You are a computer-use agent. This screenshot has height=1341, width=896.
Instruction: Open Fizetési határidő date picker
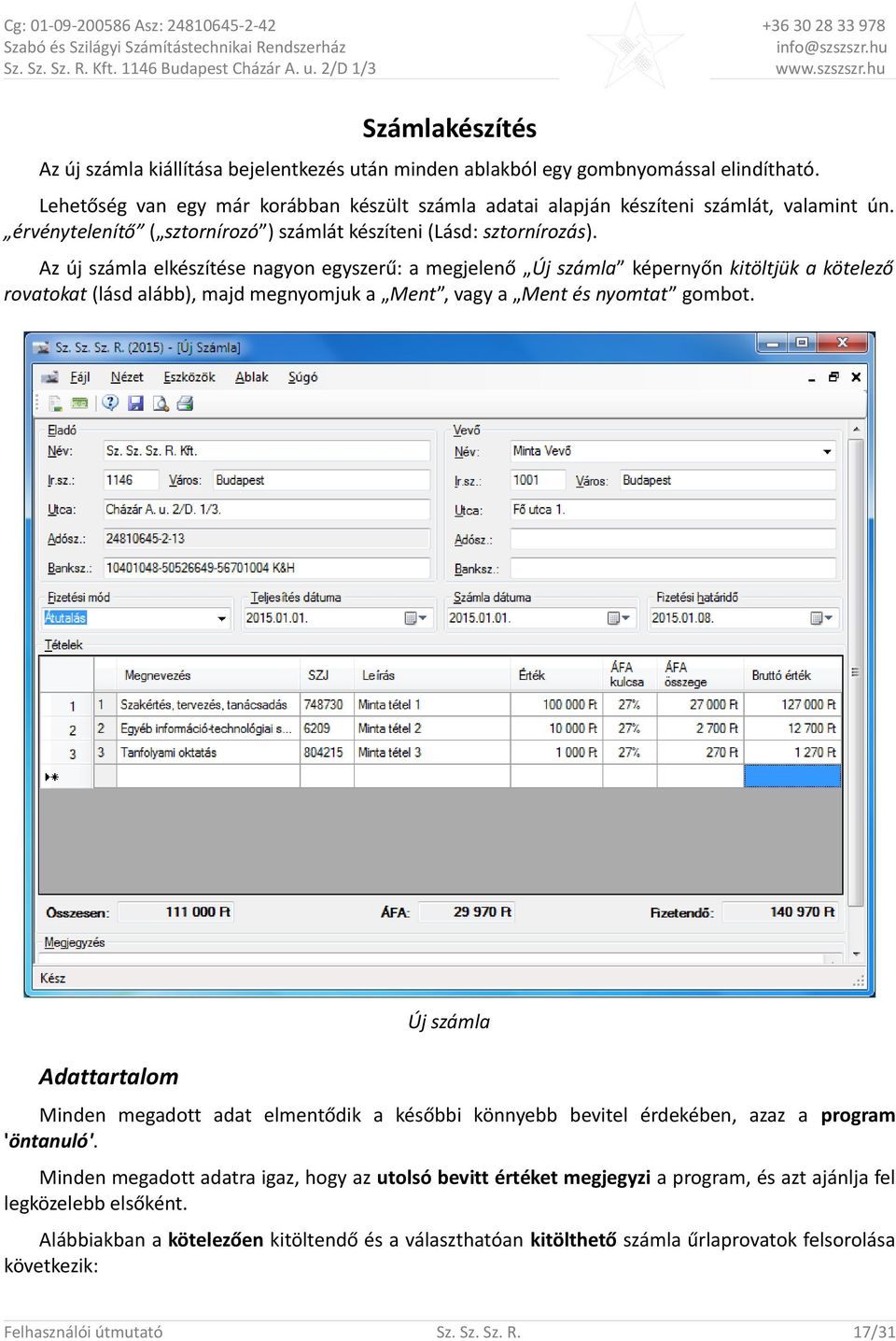click(x=822, y=618)
